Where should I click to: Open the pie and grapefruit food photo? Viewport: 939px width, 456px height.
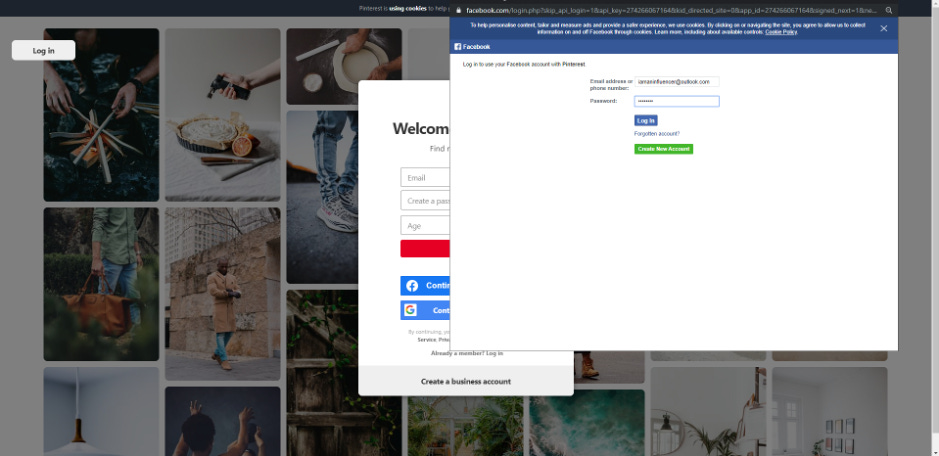coord(223,114)
